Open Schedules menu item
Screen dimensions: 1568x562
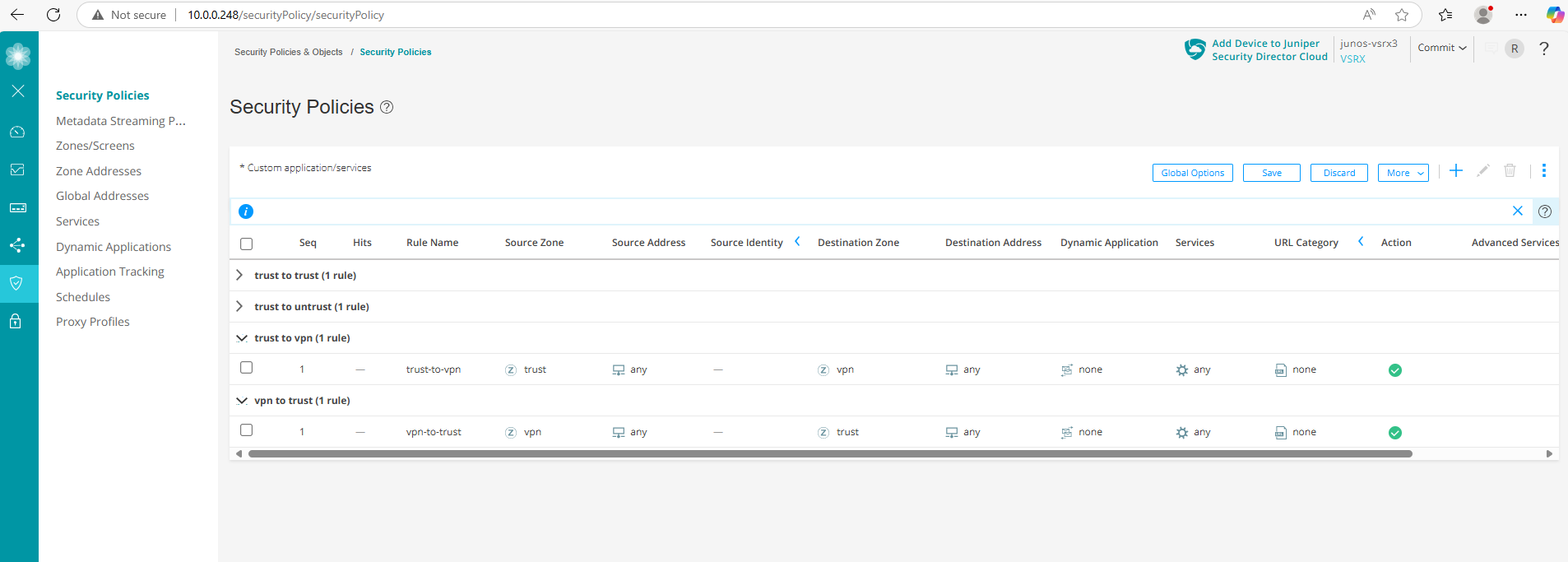coord(83,297)
